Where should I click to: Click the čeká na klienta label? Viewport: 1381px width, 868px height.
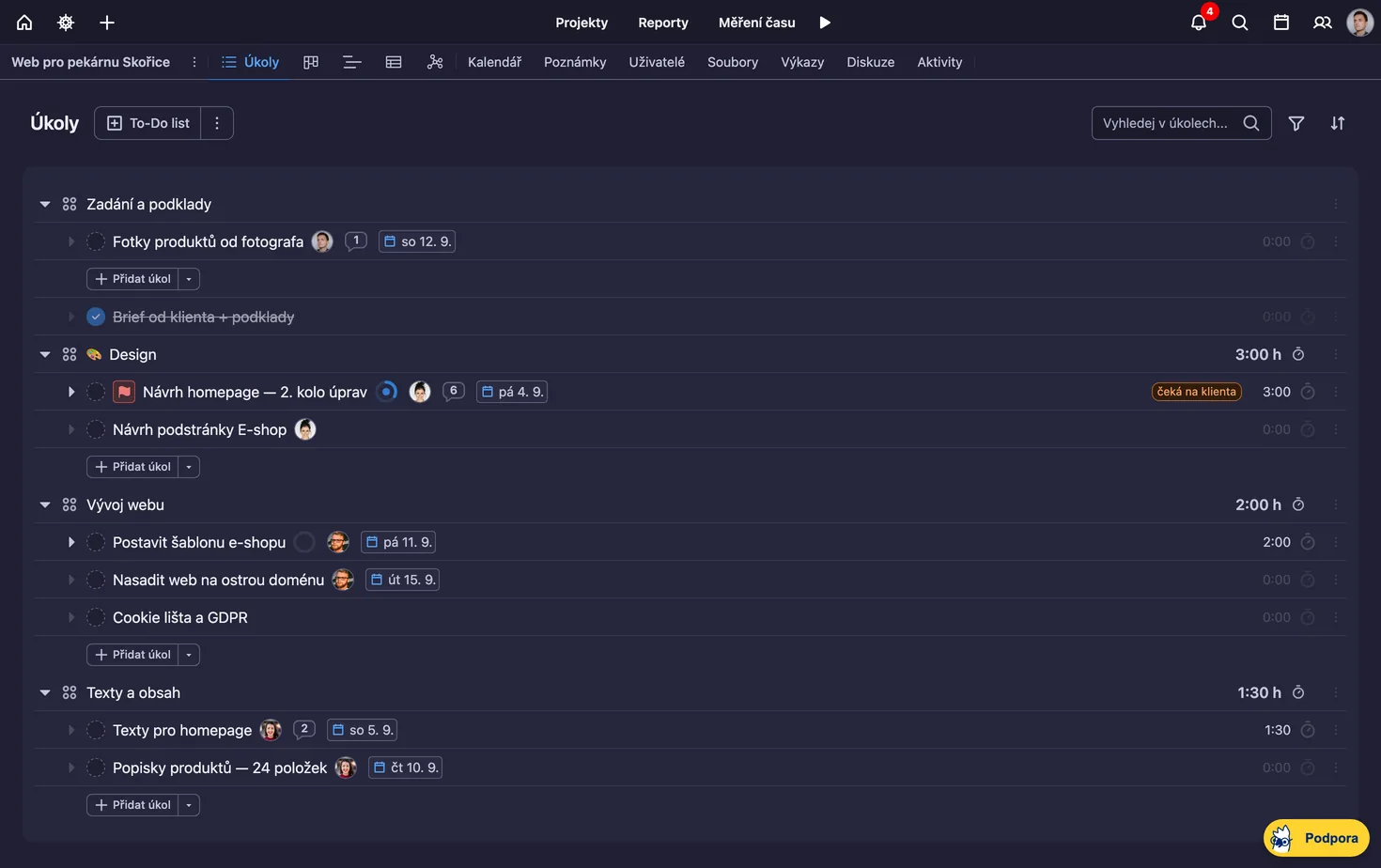[x=1196, y=392]
